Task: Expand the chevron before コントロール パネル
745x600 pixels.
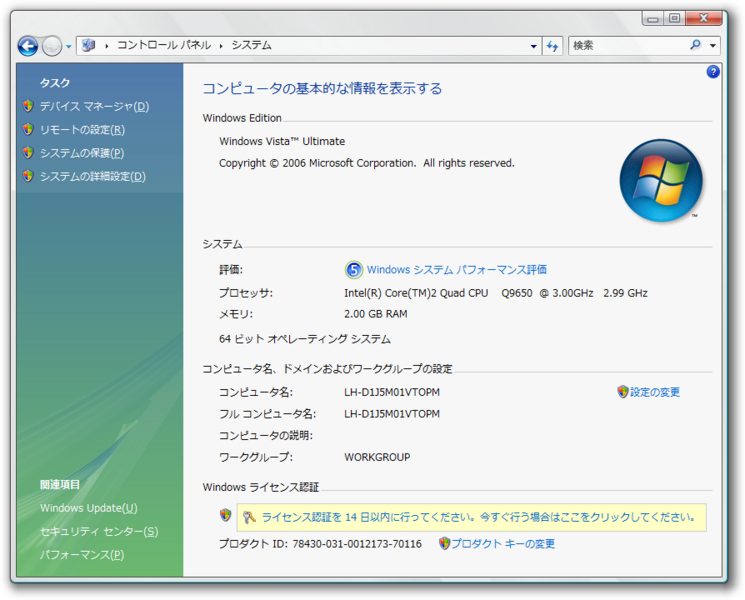Action: pyautogui.click(x=107, y=46)
